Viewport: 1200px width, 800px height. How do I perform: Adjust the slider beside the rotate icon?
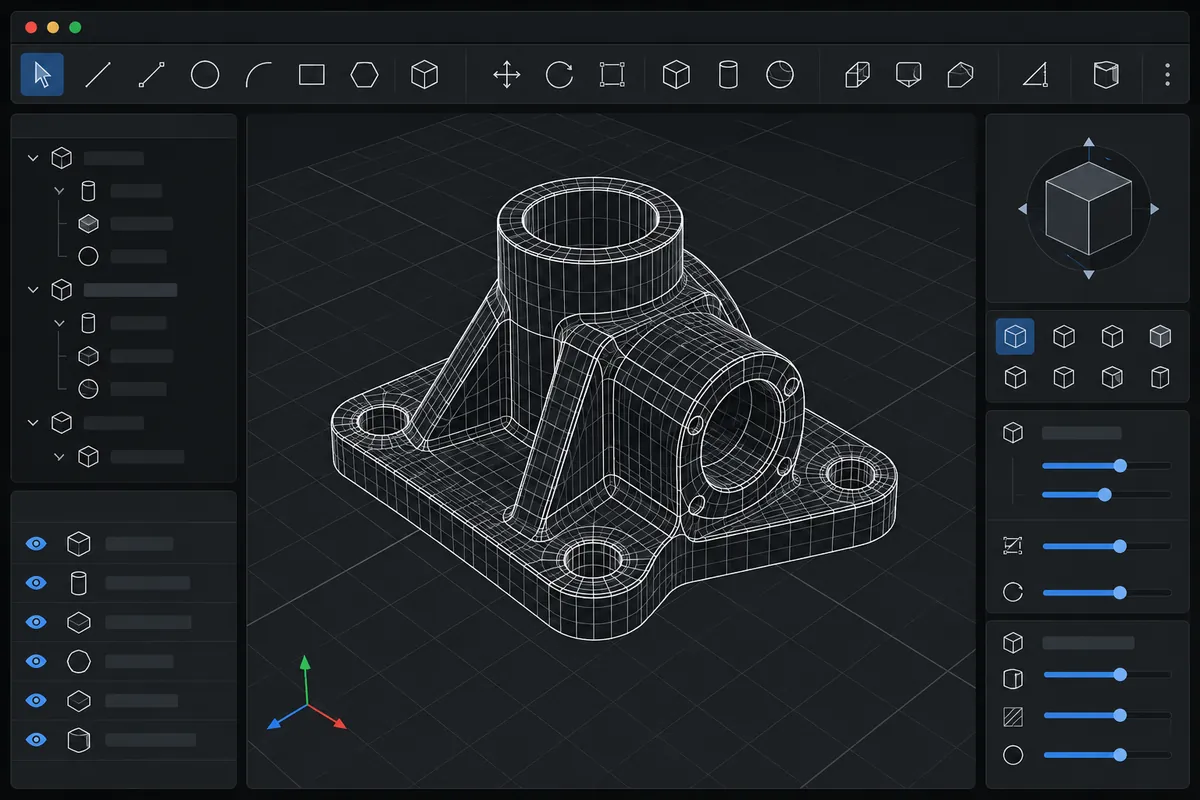[x=1106, y=593]
